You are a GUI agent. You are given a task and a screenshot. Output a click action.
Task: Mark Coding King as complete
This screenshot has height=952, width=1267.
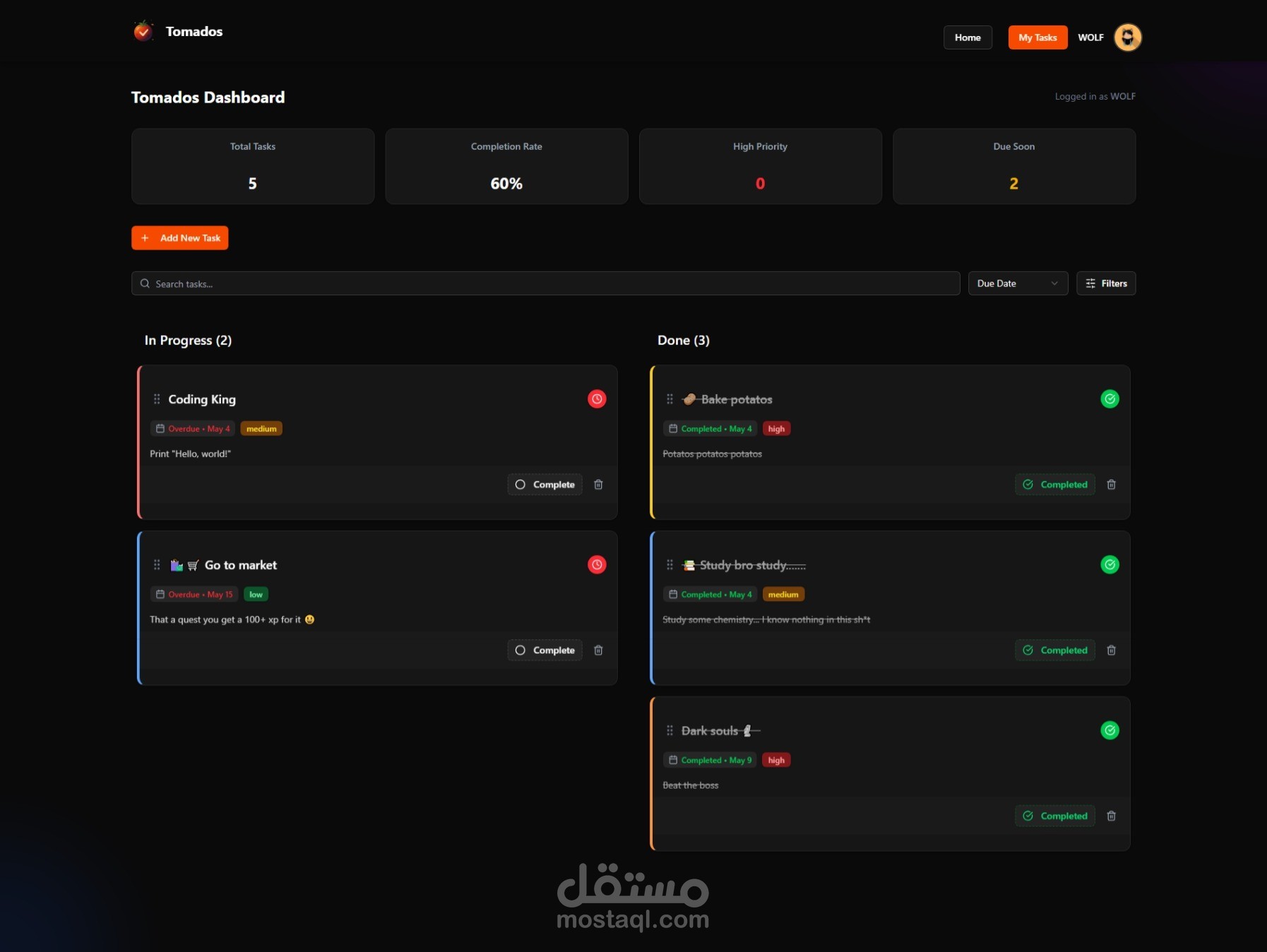pos(545,484)
